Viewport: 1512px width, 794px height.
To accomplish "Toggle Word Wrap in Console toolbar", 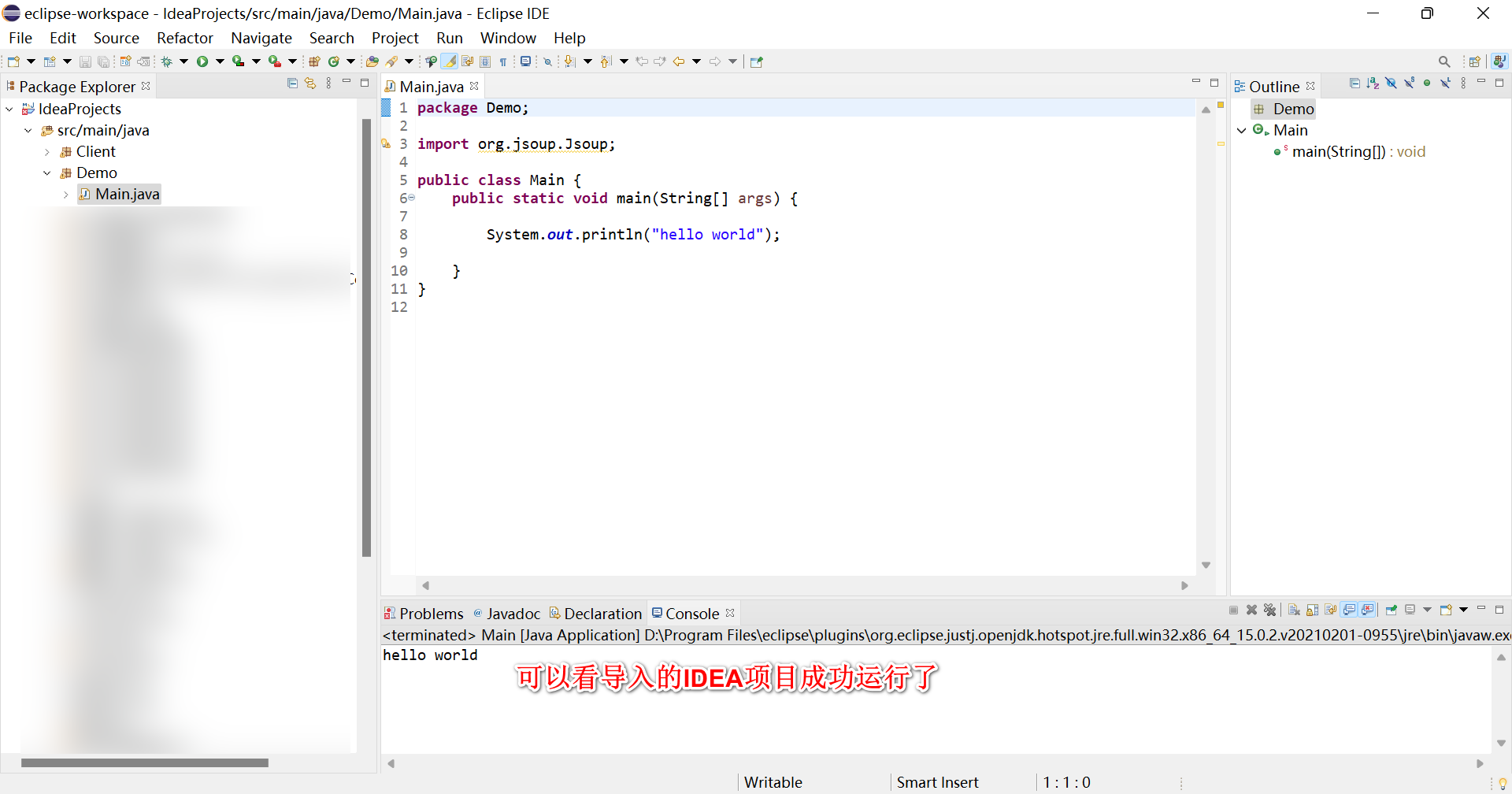I will pos(1331,610).
